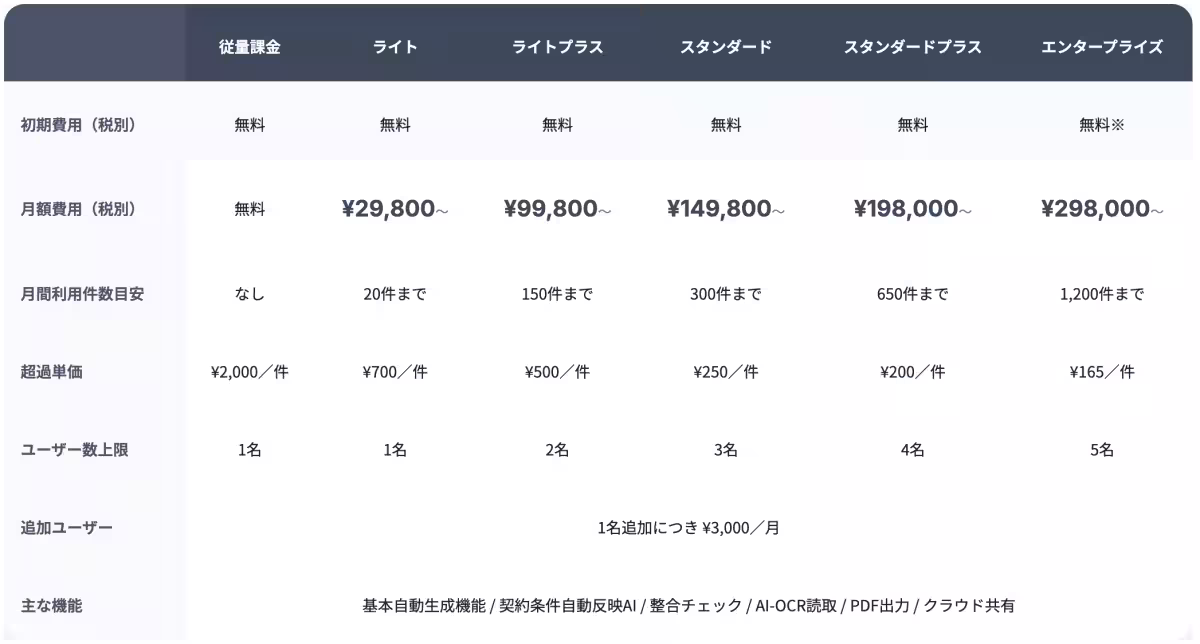
Task: Click the 初期費用（税別） row label
Action: (78, 125)
